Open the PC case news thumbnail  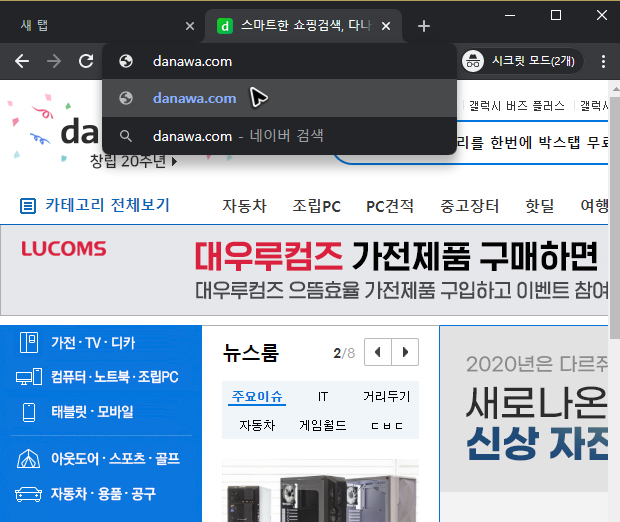[320, 490]
